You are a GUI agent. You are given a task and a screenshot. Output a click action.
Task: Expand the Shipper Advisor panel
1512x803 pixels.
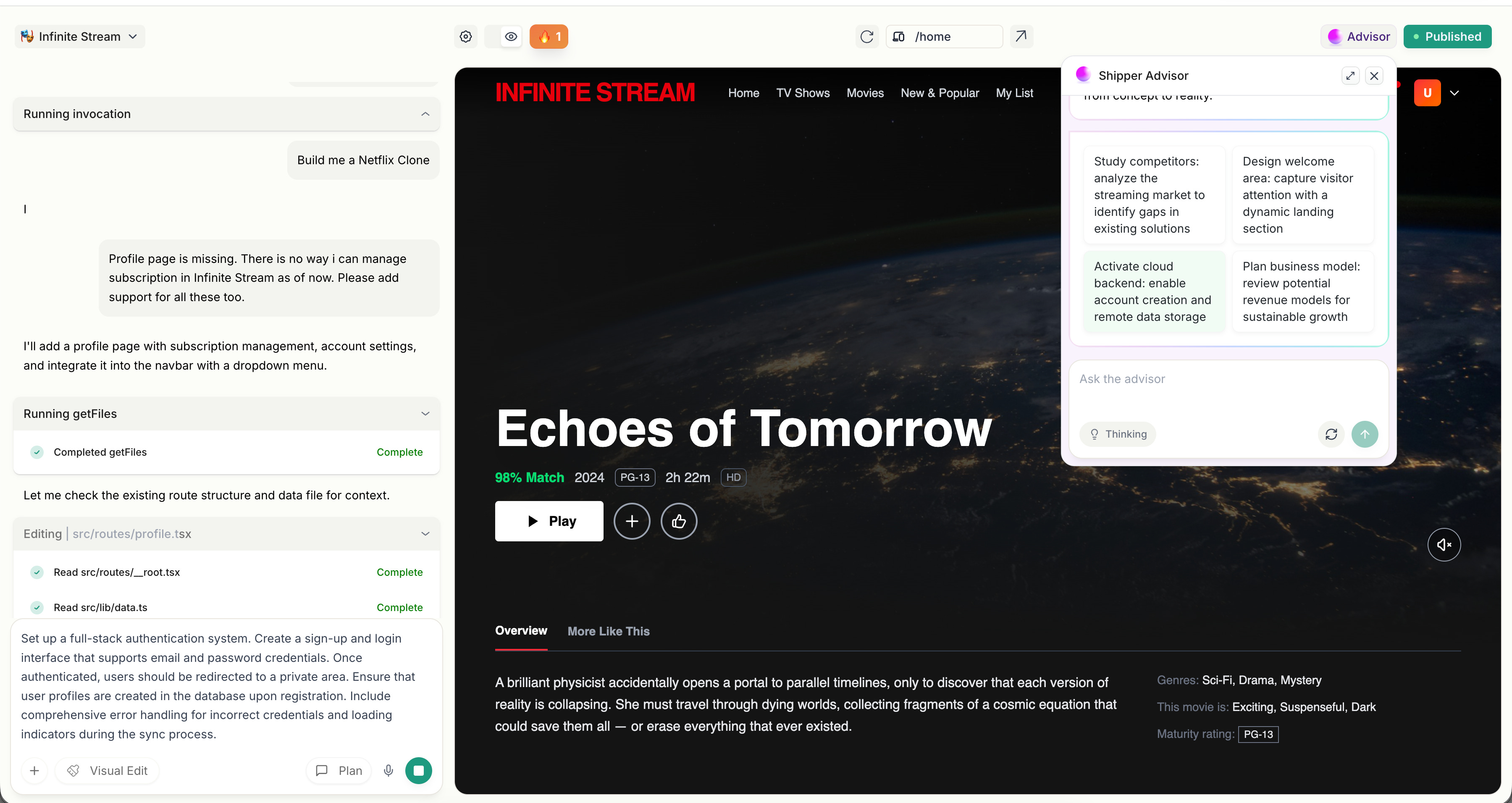pos(1350,76)
